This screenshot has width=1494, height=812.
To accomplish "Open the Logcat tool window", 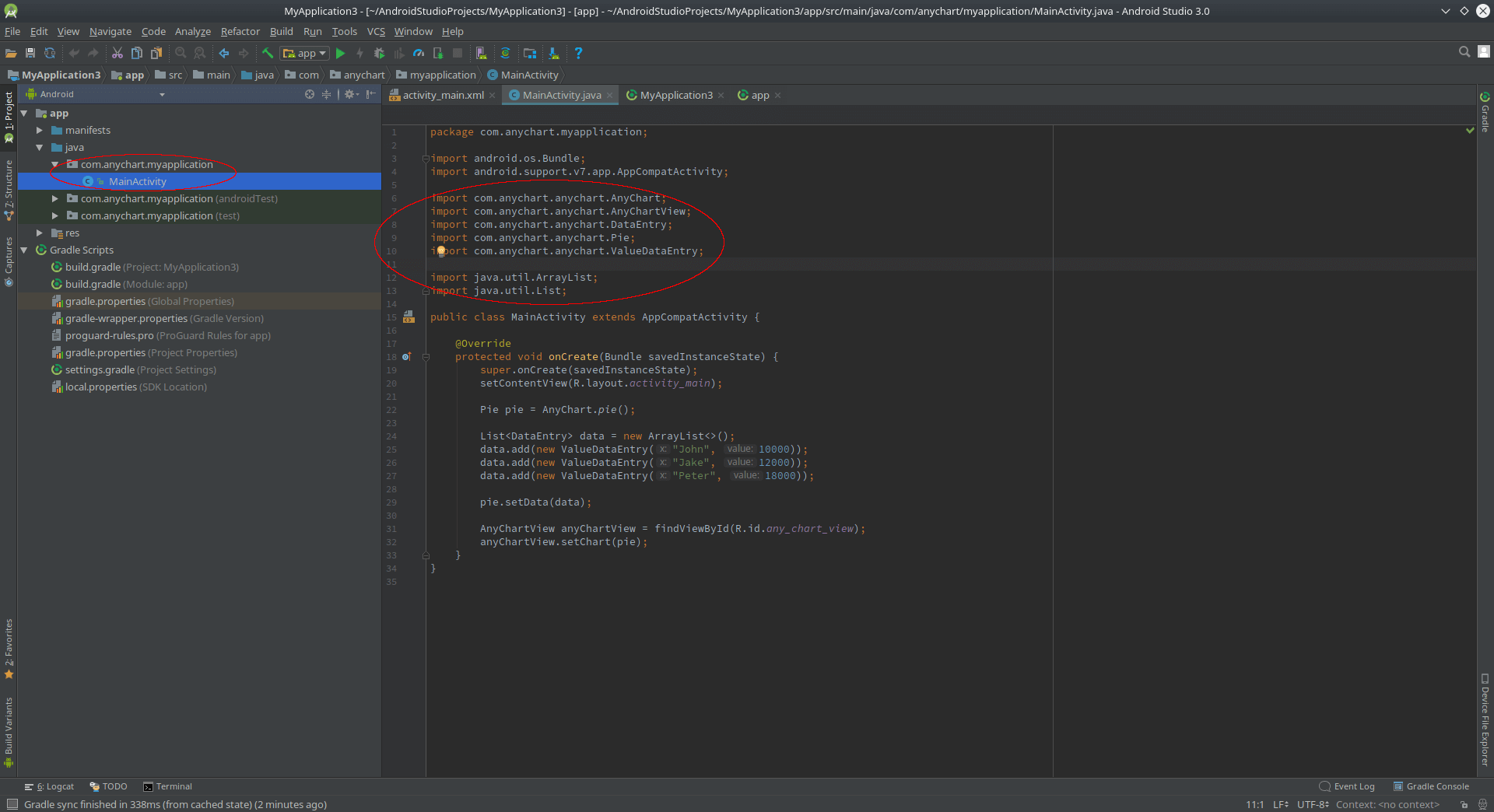I will coord(49,786).
